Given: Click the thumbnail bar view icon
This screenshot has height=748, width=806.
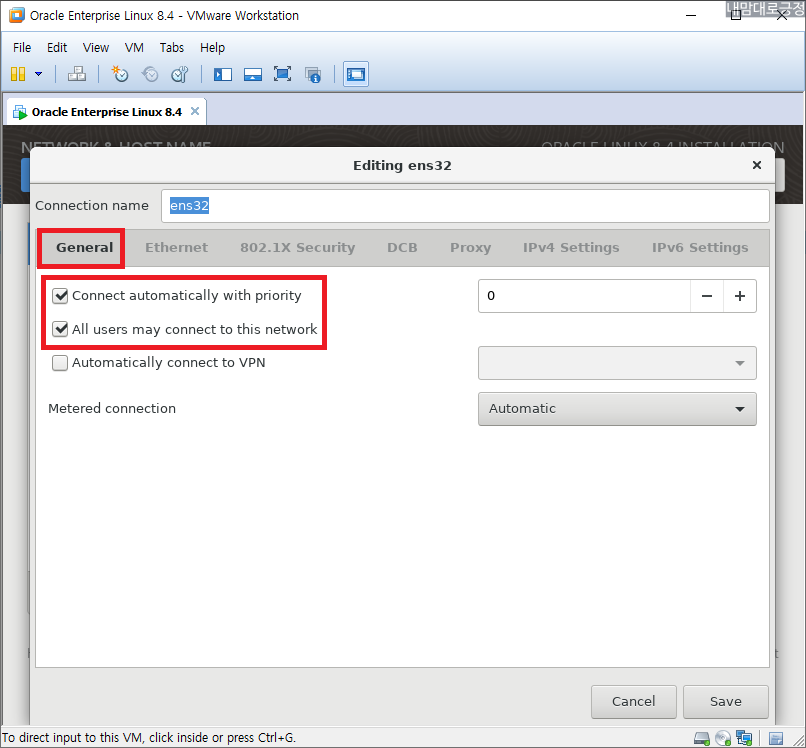Looking at the screenshot, I should (253, 75).
